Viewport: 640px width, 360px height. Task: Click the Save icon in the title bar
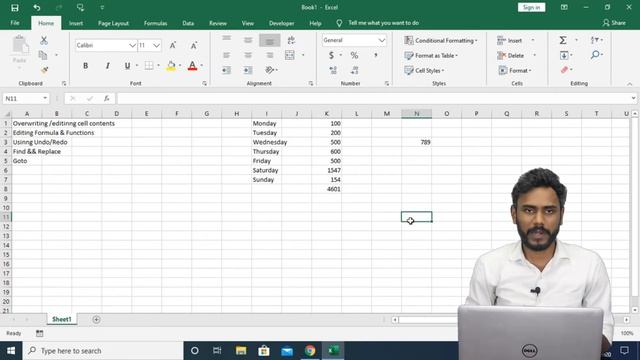pyautogui.click(x=15, y=7)
